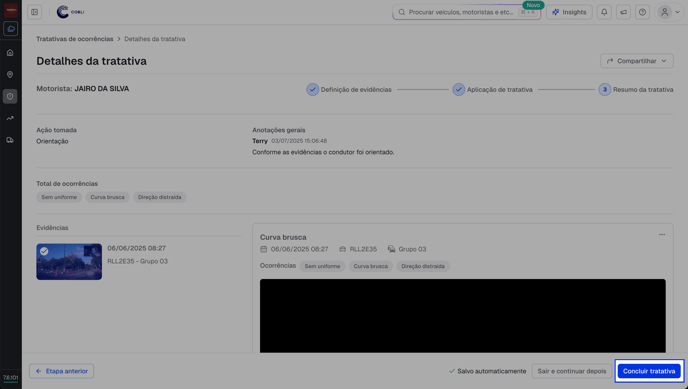Click Concluir tratativa button
Image resolution: width=688 pixels, height=389 pixels.
(649, 371)
